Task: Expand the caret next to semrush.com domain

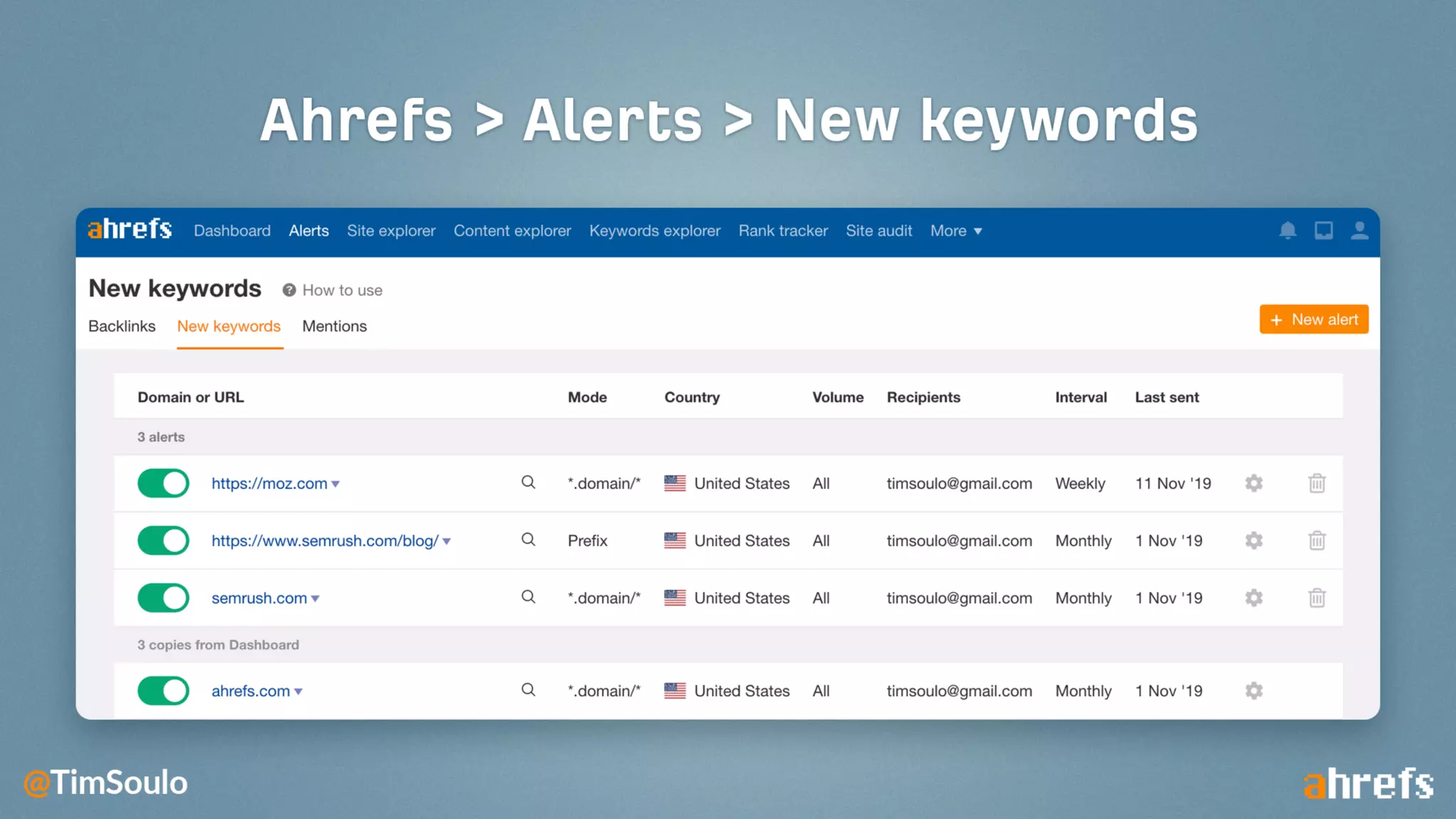Action: point(316,599)
